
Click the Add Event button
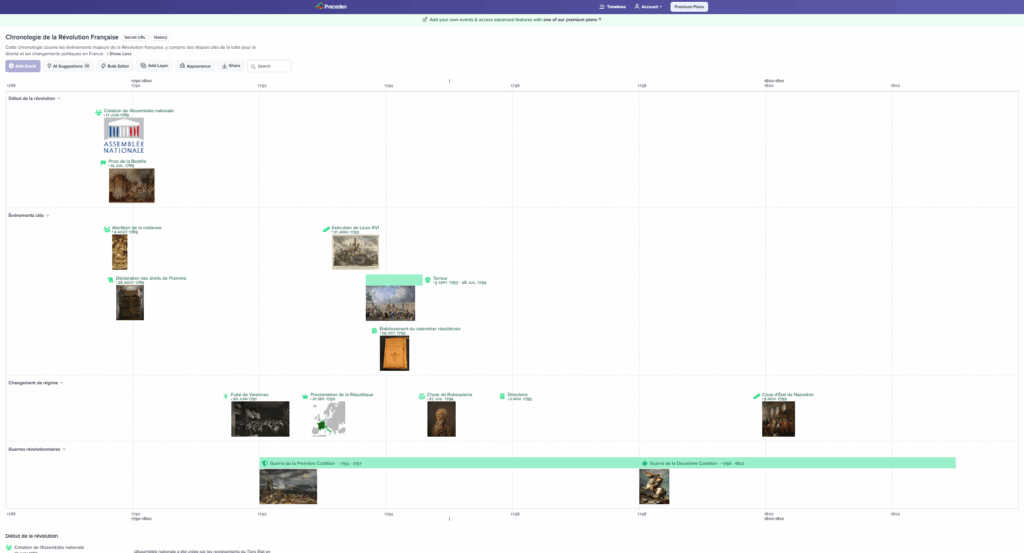pos(23,66)
